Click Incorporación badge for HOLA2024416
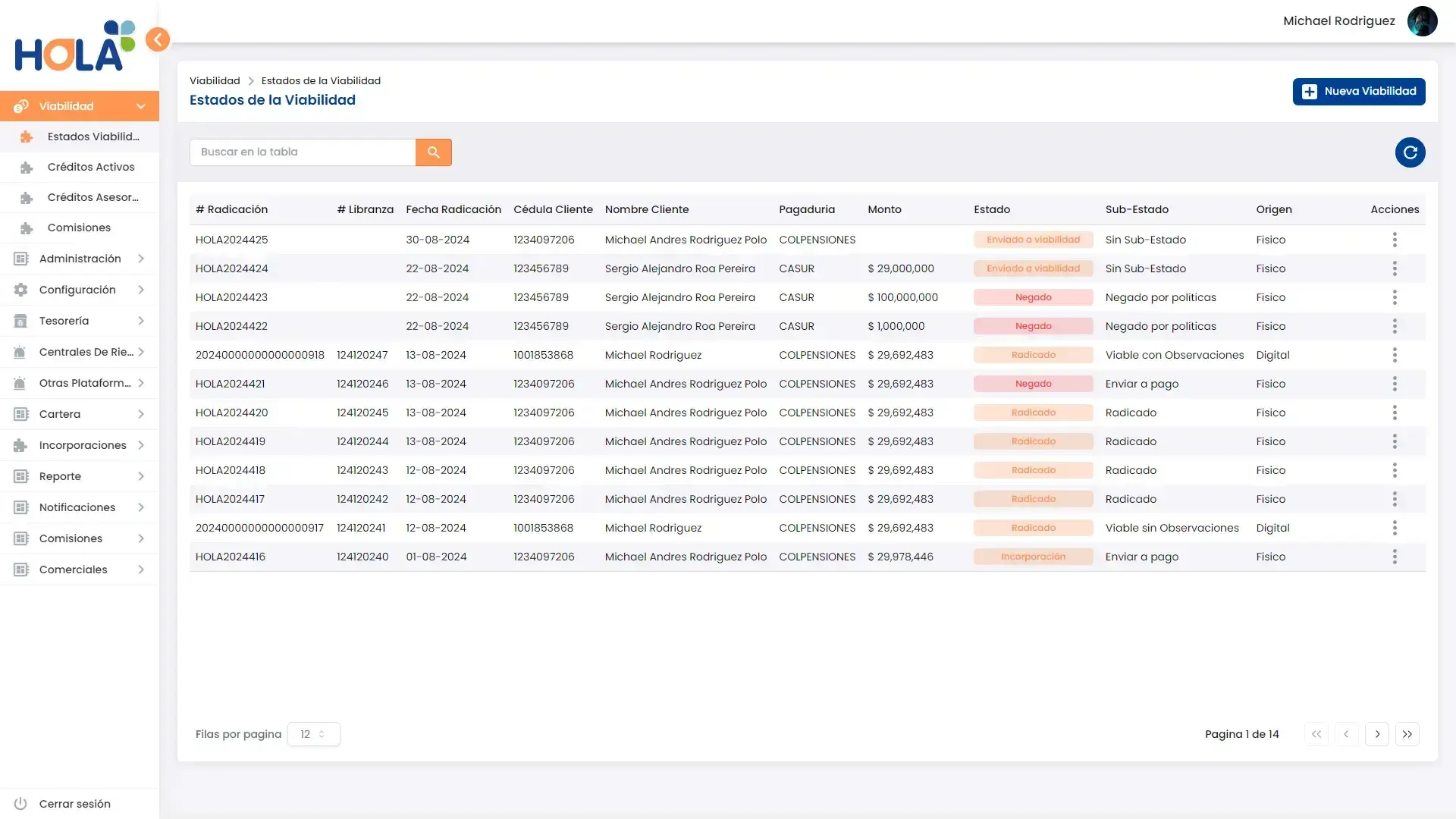Screen dimensions: 1456x819 click(1034, 557)
